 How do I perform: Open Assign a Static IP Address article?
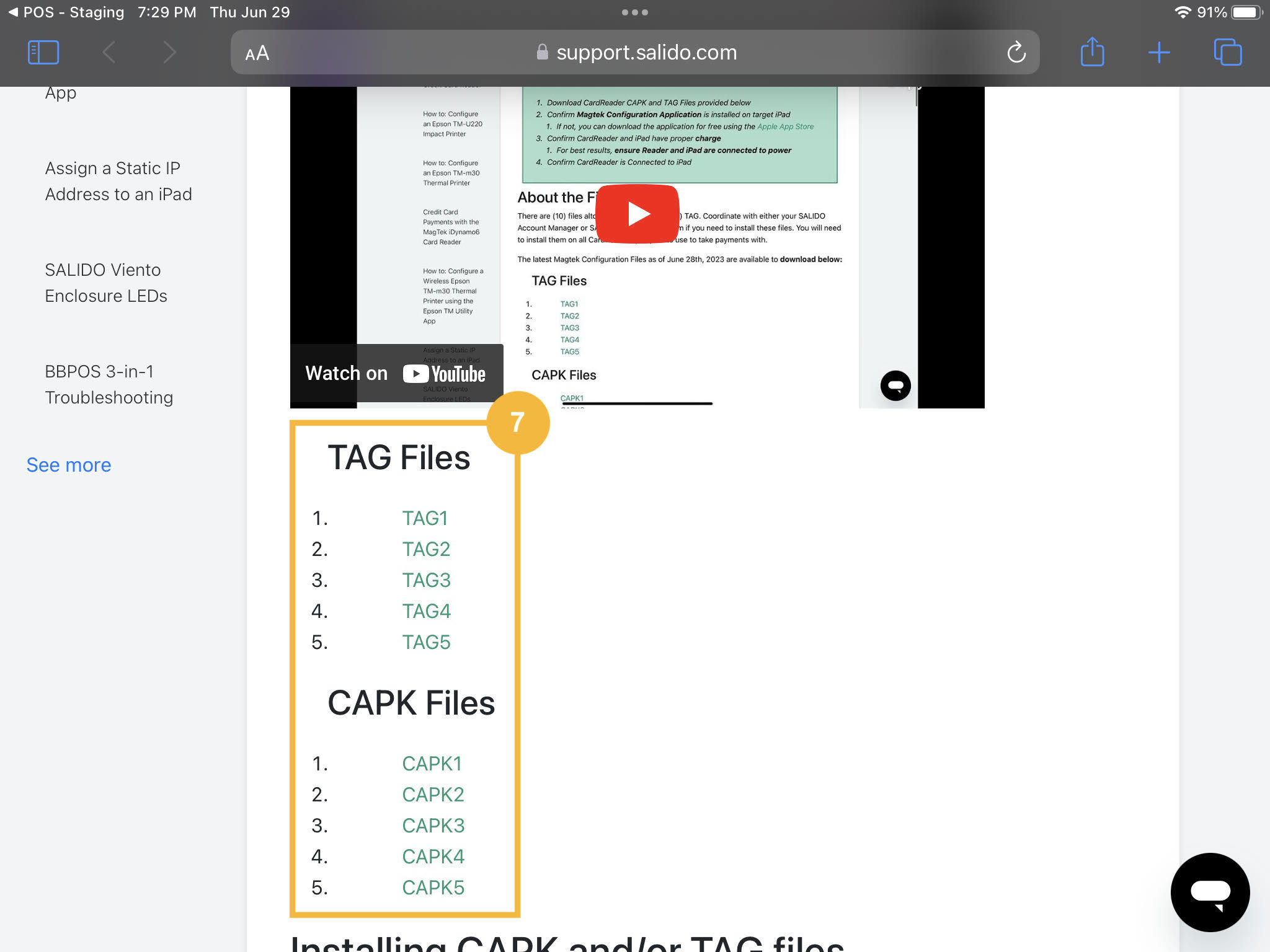click(x=118, y=181)
